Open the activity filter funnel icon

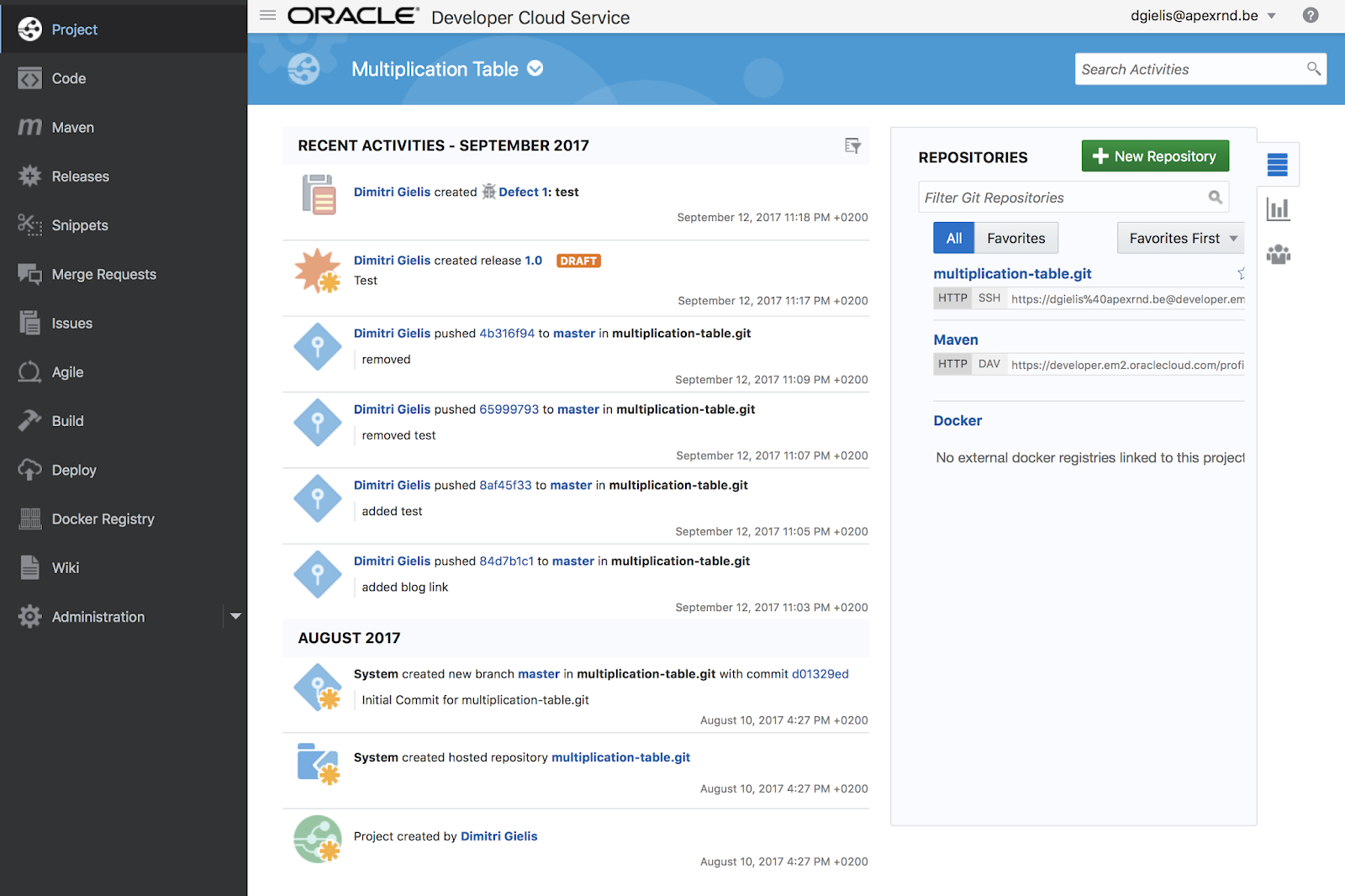tap(852, 145)
